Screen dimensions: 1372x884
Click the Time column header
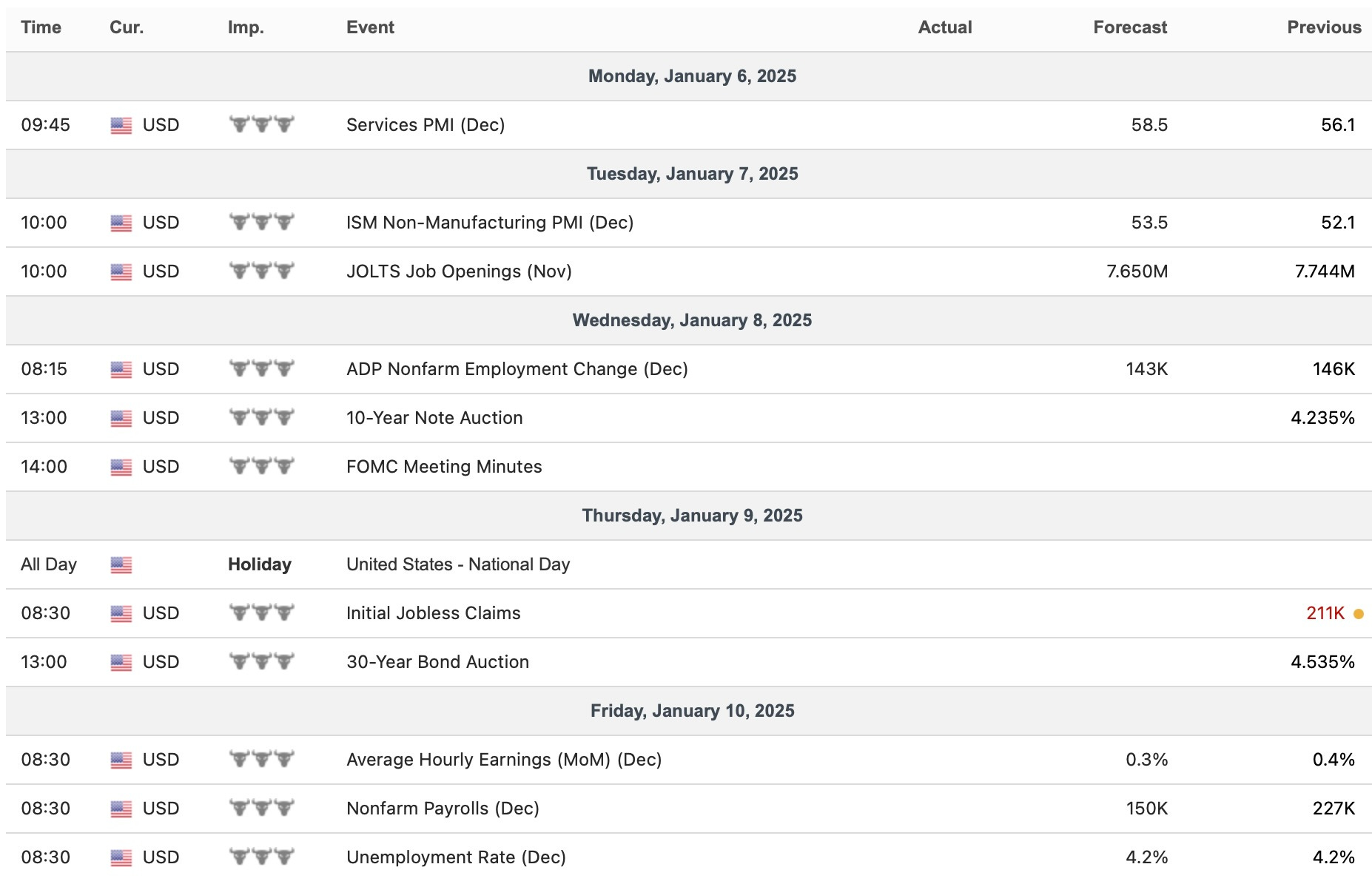[41, 27]
